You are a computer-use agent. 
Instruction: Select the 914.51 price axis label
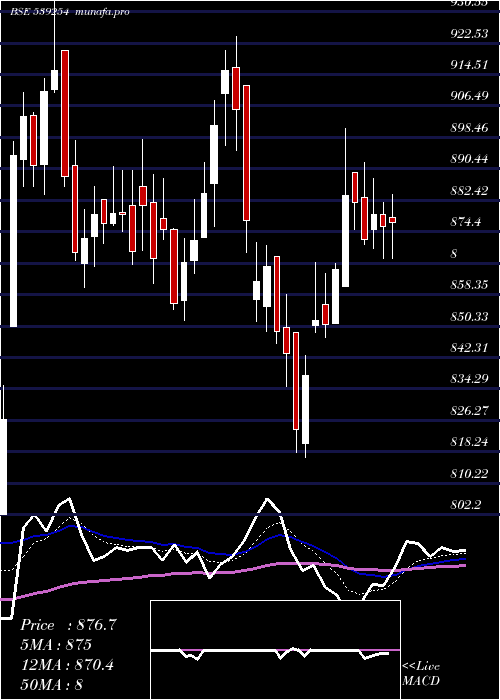[467, 65]
